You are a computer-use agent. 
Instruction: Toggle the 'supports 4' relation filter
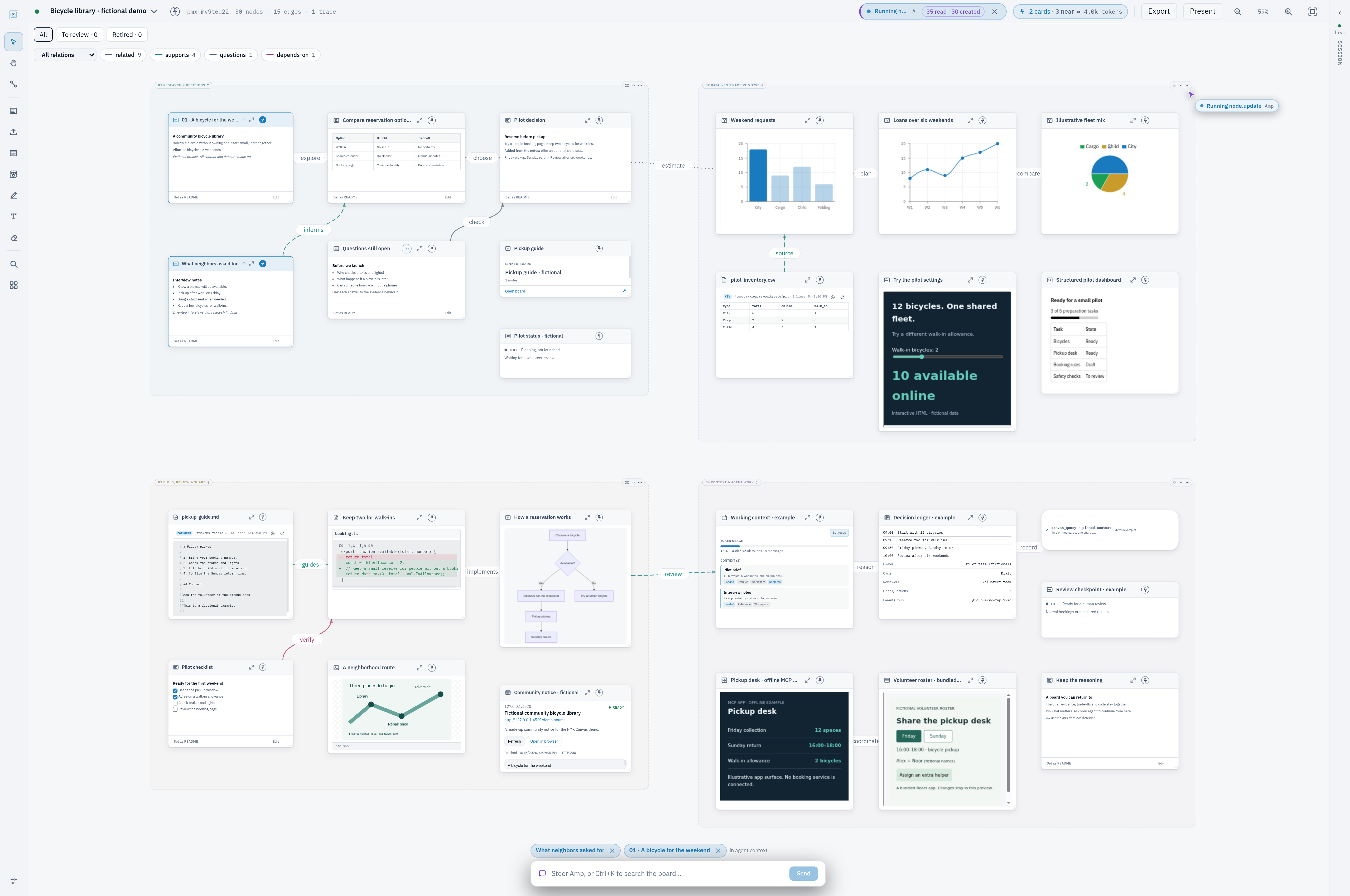coord(176,55)
